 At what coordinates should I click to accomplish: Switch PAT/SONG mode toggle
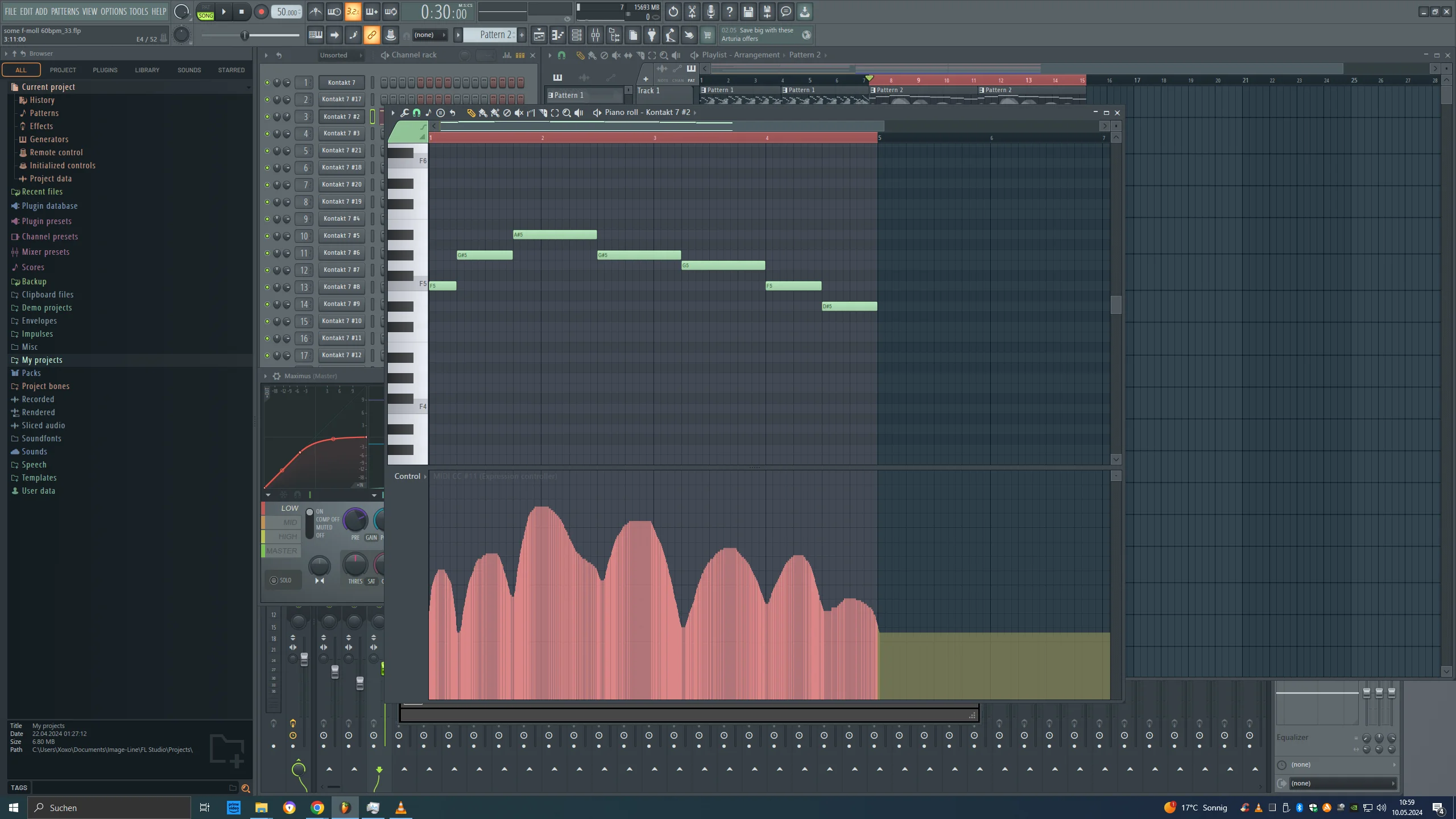tap(205, 12)
